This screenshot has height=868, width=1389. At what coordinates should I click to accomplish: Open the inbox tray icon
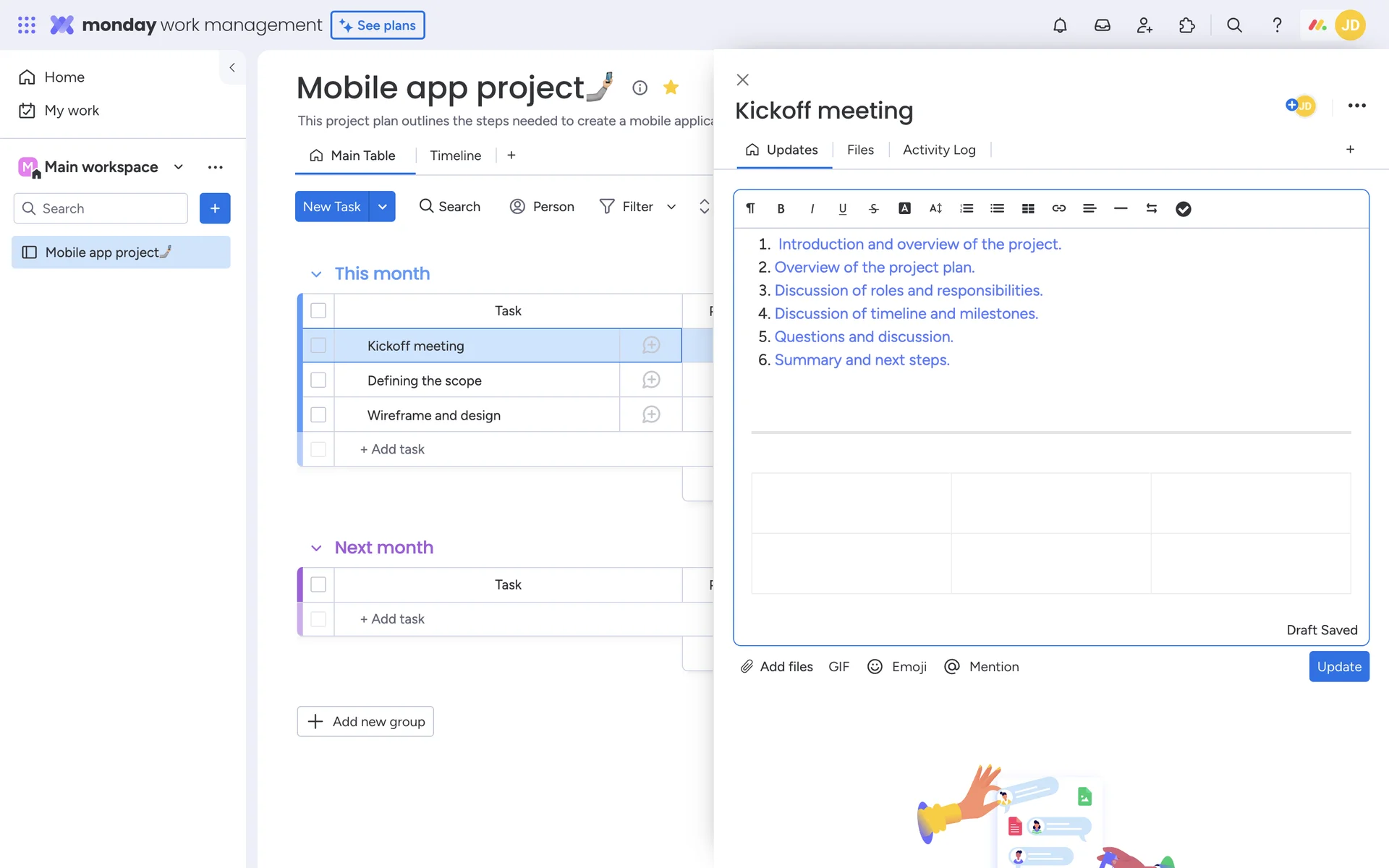[x=1102, y=25]
